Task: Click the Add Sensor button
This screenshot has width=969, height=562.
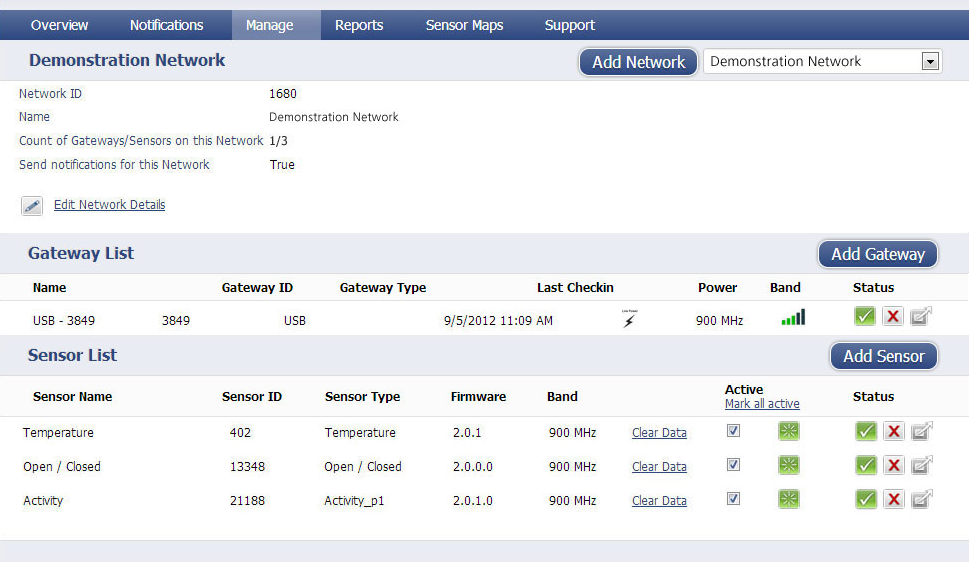Action: (x=884, y=356)
